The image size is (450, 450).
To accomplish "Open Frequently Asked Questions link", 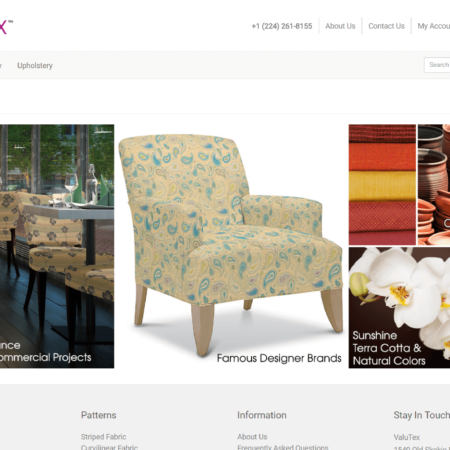I will click(x=283, y=447).
